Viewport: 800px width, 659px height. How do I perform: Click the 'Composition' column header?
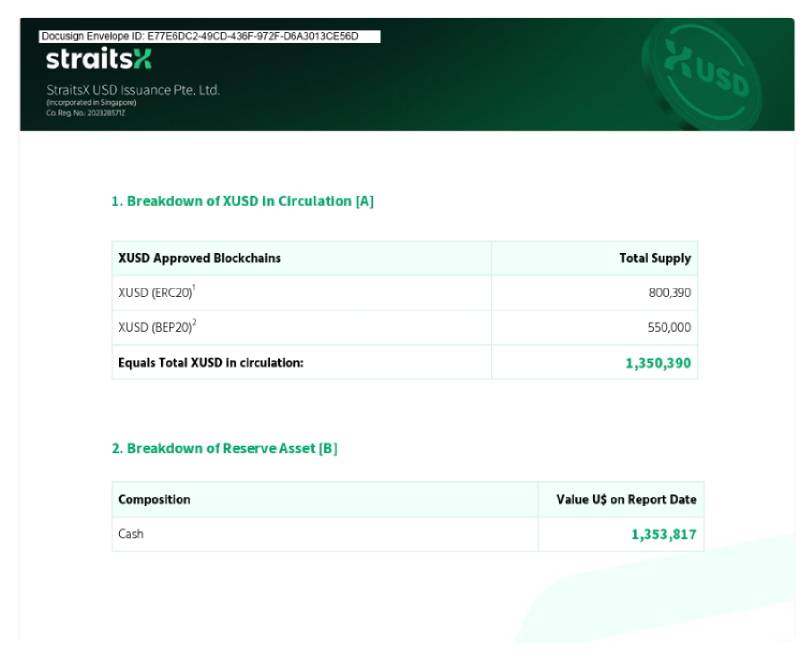tap(154, 499)
